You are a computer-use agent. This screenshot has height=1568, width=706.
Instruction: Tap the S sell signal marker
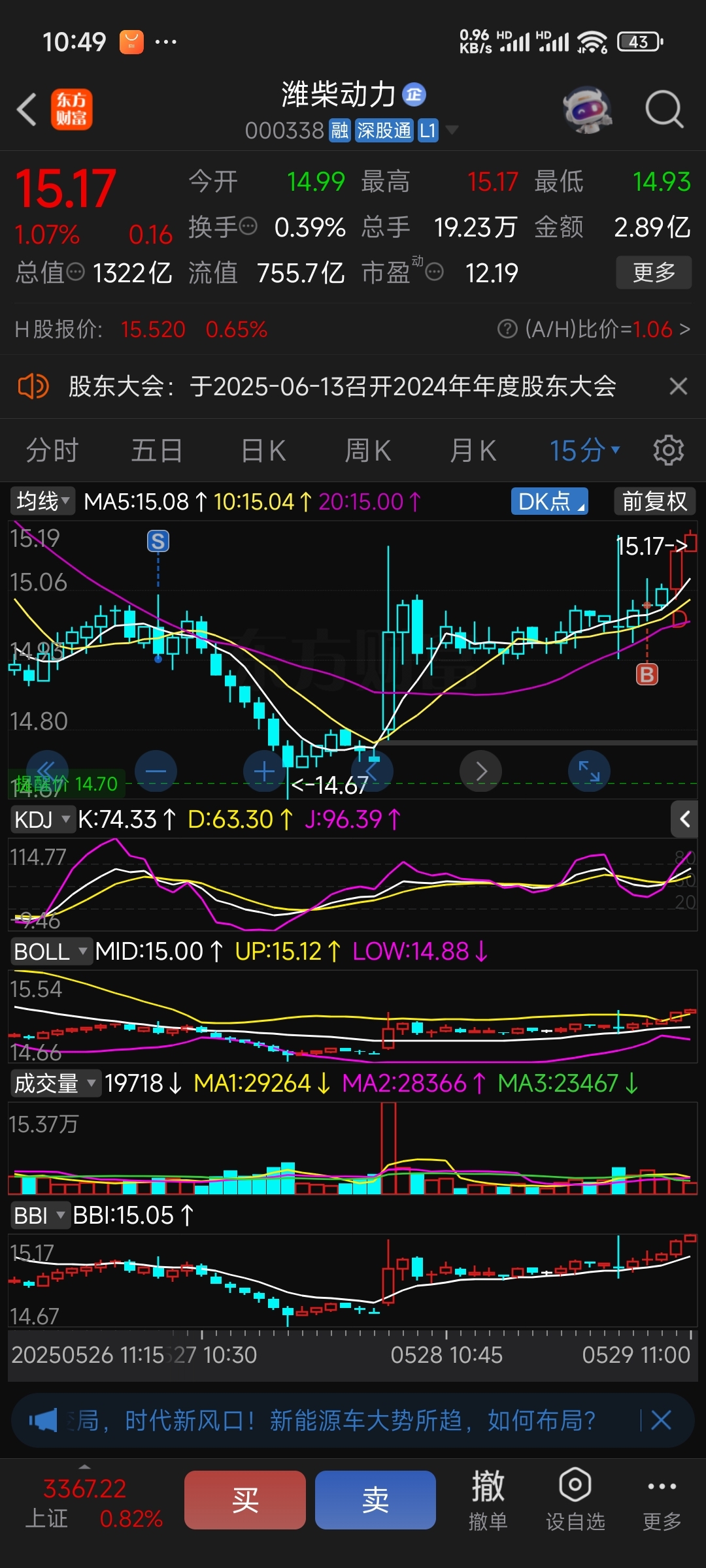pos(158,541)
